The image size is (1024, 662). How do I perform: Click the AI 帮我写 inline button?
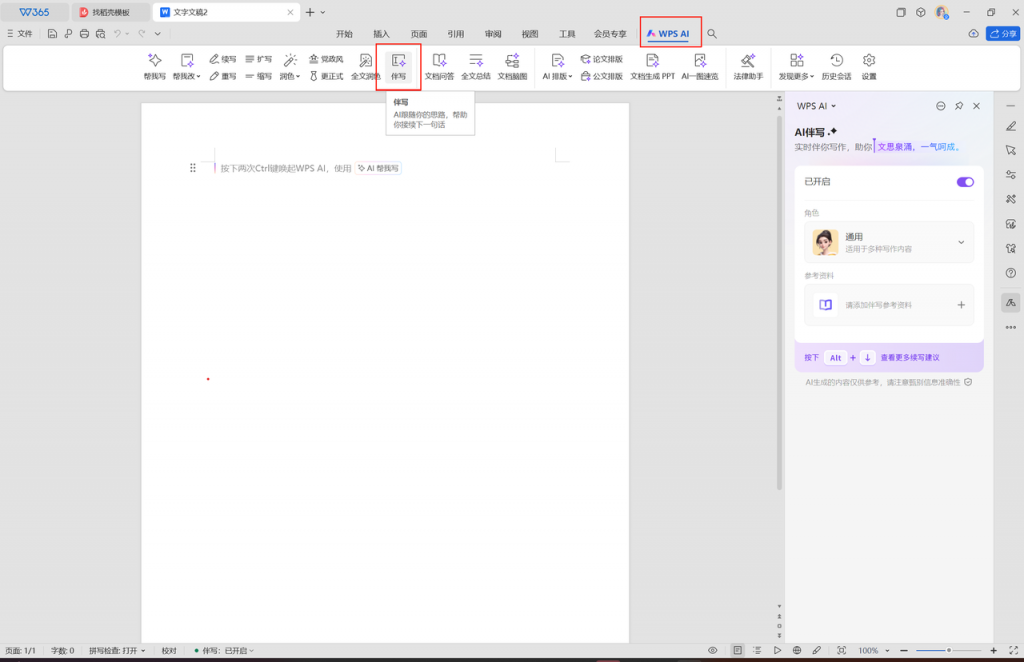(x=378, y=168)
